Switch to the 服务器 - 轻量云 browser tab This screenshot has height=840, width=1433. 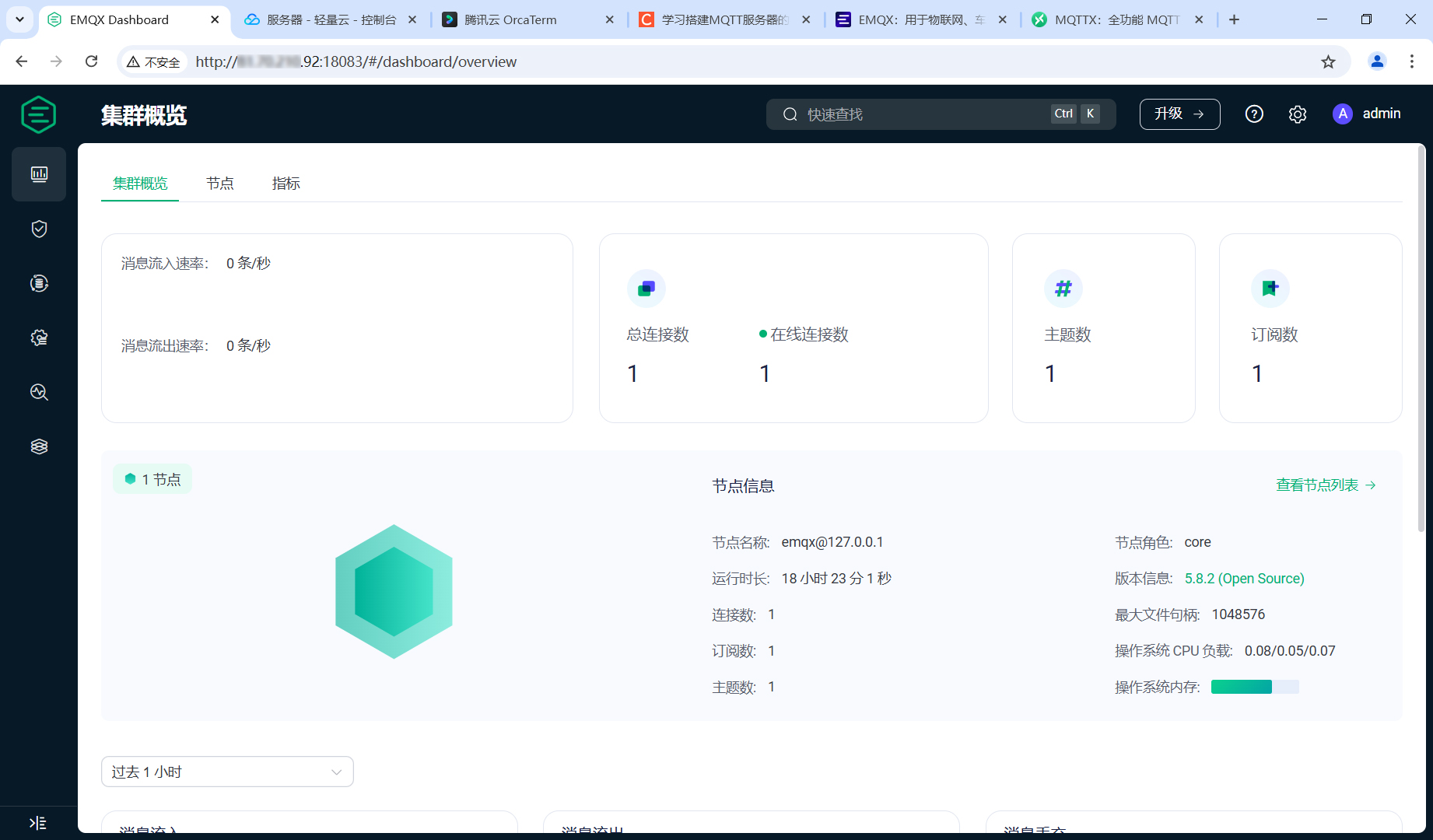[332, 19]
